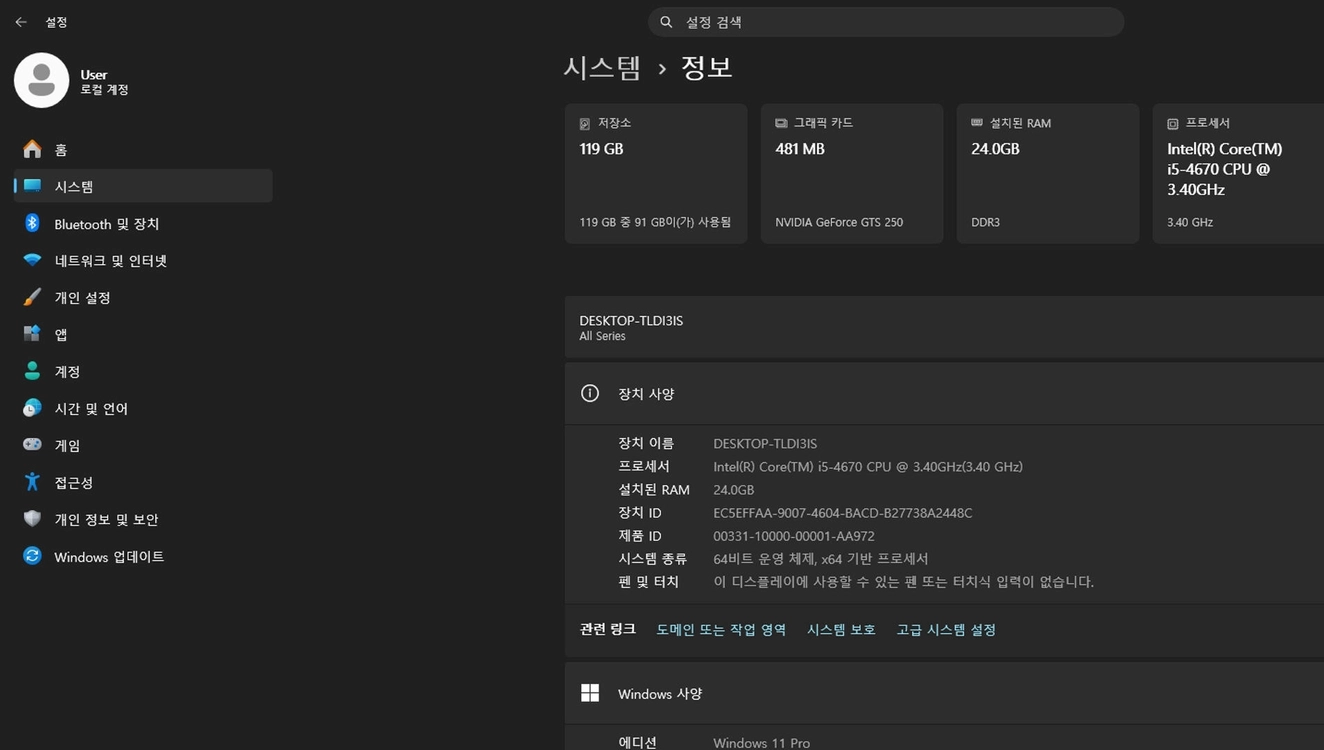The image size is (1324, 750).
Task: Click the DESKTOP-TLDI3IS All Series header
Action: [x=944, y=327]
